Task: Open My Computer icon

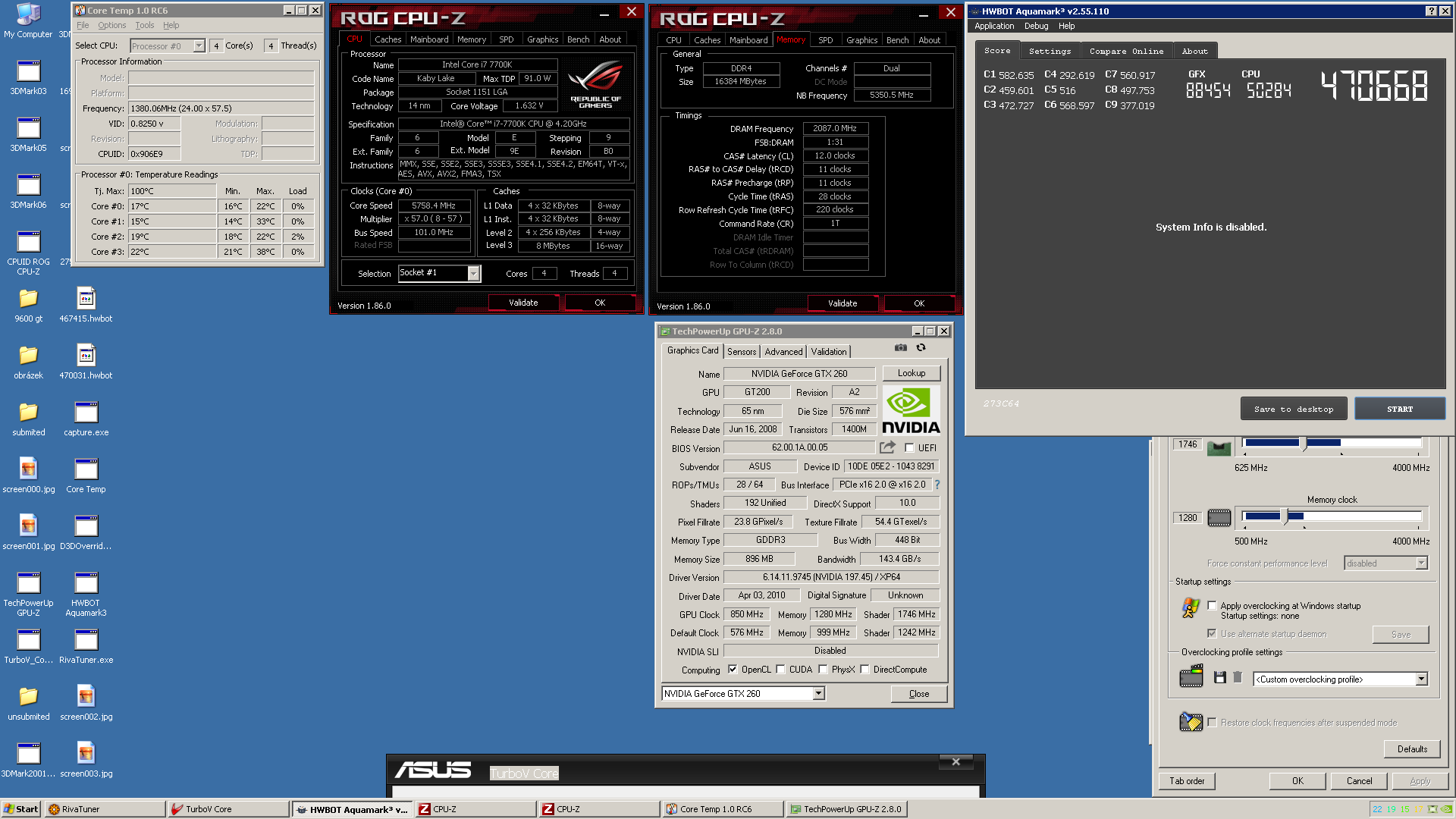Action: (29, 20)
